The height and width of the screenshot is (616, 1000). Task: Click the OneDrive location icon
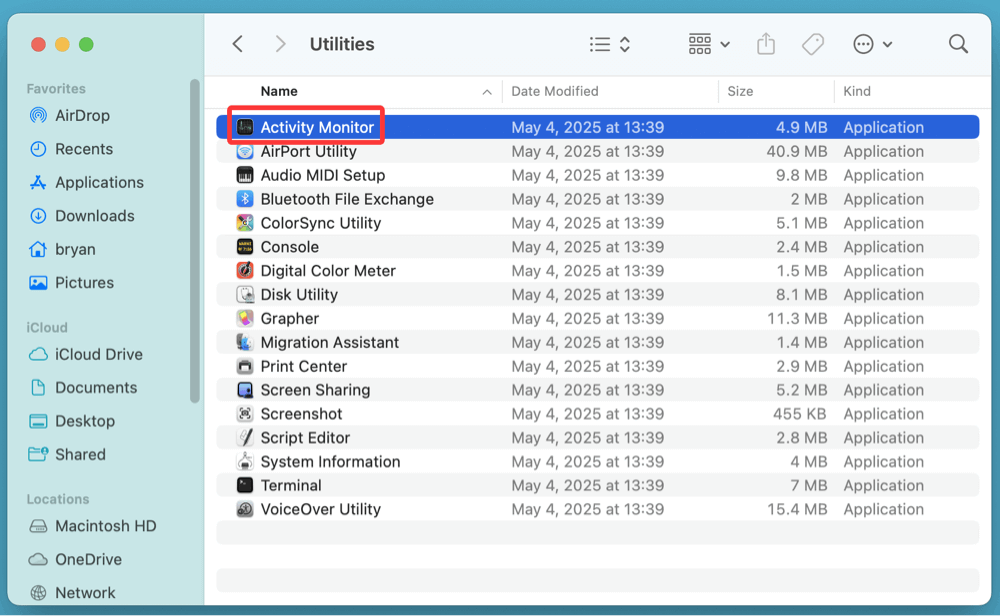tap(38, 559)
